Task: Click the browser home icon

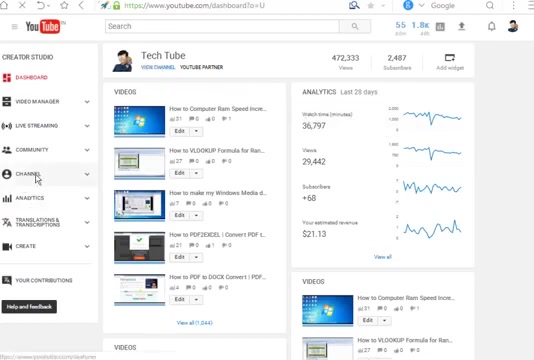Action: (4, 5)
